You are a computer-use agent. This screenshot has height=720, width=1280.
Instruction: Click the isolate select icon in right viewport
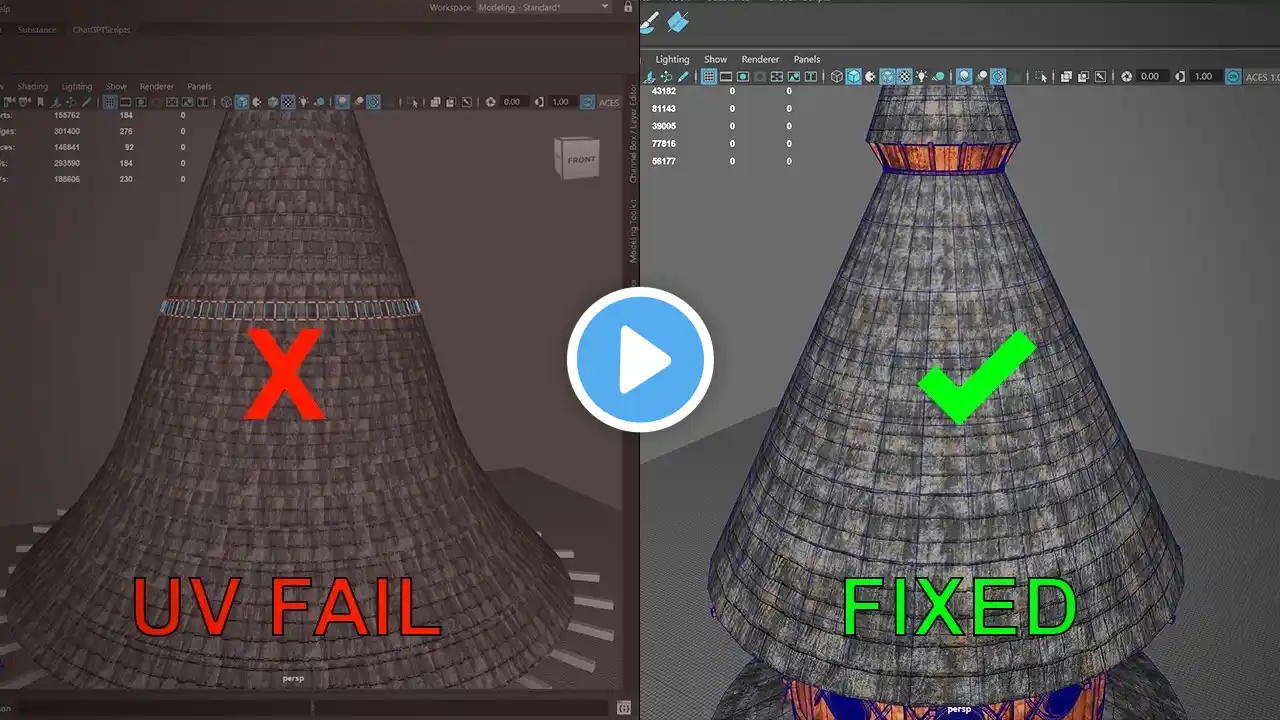[1040, 77]
